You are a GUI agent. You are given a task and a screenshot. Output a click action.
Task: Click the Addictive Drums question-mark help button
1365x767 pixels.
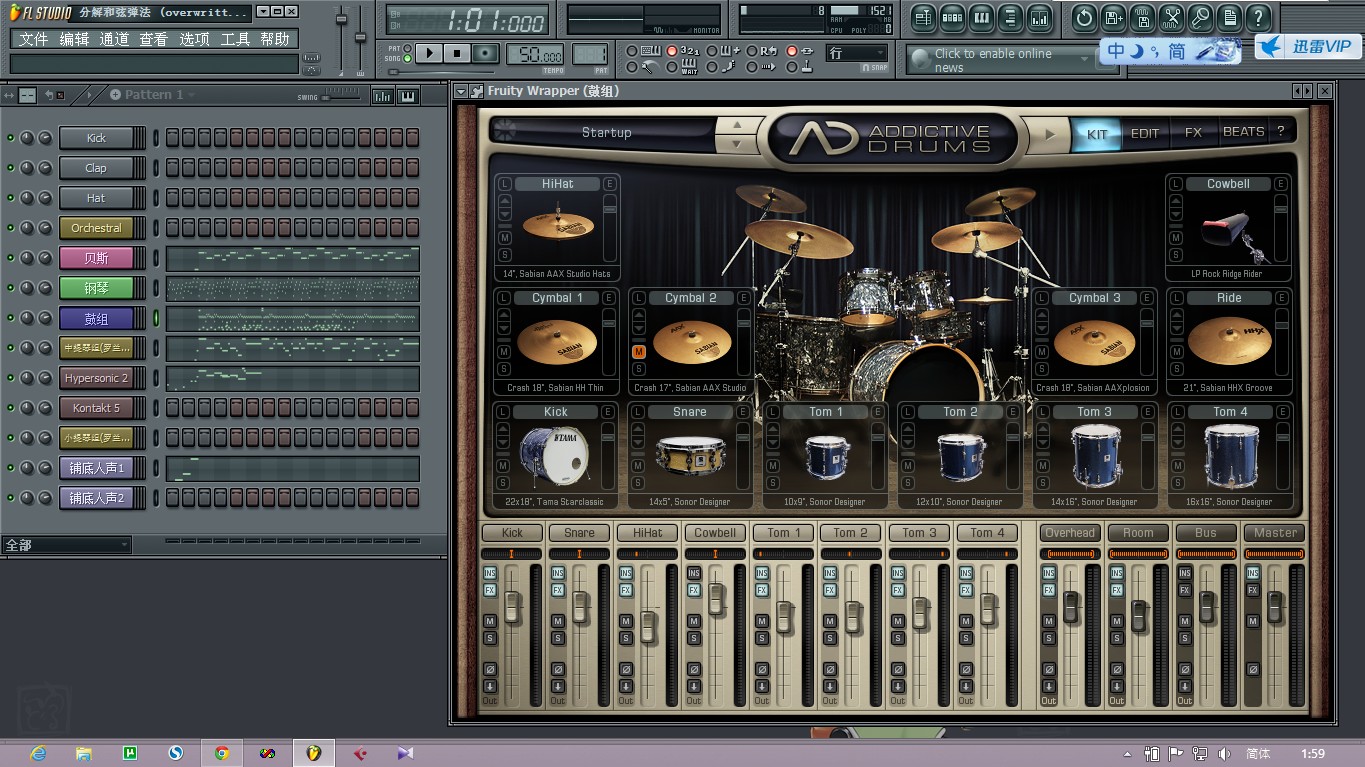(x=1280, y=132)
